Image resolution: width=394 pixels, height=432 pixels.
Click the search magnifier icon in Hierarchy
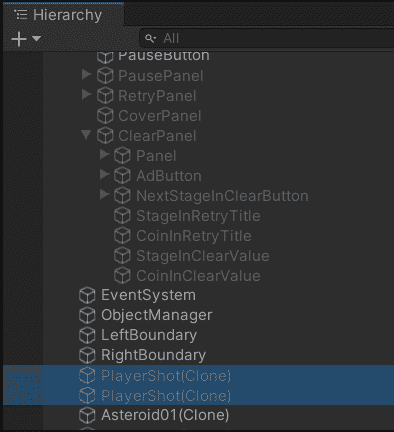[150, 39]
